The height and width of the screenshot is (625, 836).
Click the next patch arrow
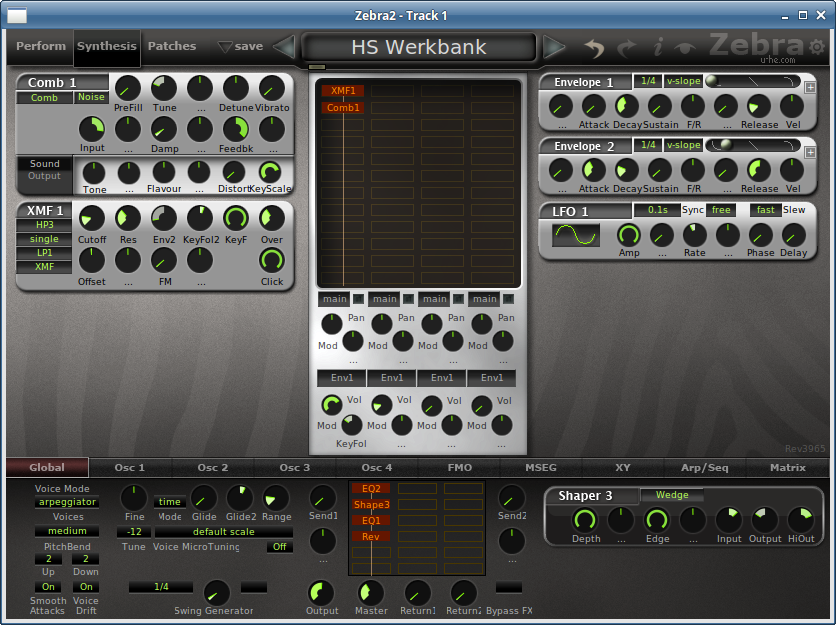click(x=554, y=46)
